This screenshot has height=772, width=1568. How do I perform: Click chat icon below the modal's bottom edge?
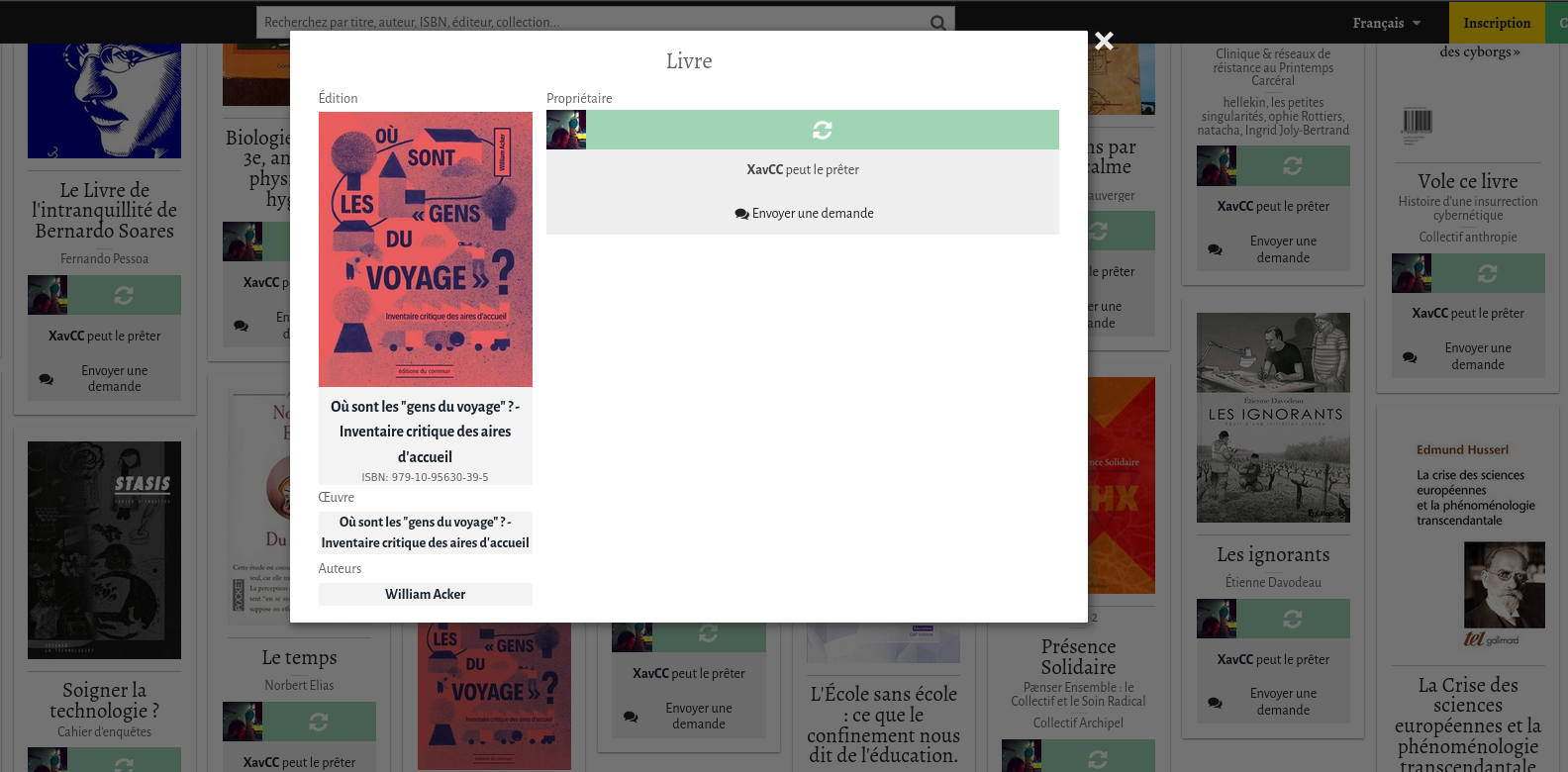coord(630,717)
